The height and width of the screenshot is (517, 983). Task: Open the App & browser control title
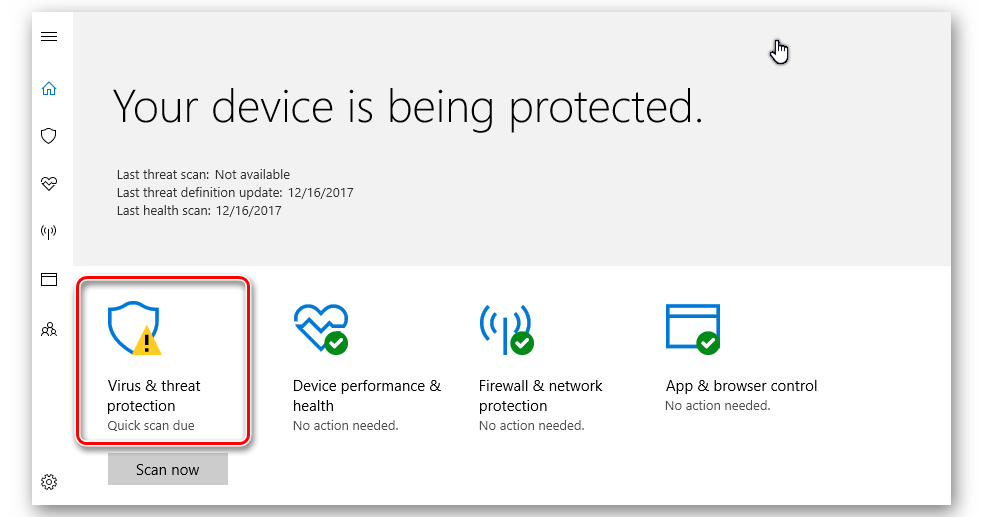(x=741, y=386)
